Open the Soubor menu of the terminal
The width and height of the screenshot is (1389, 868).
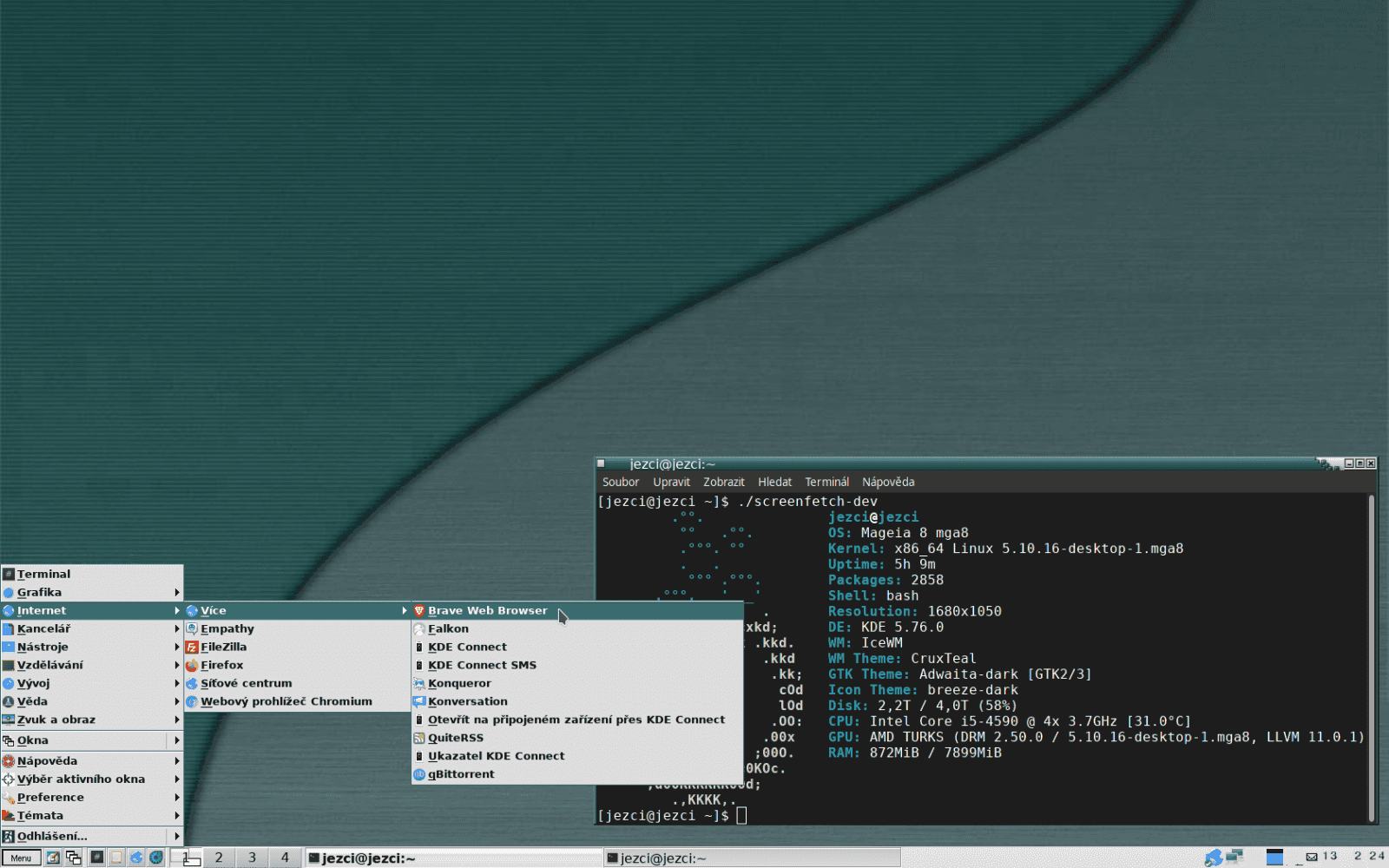(x=620, y=482)
